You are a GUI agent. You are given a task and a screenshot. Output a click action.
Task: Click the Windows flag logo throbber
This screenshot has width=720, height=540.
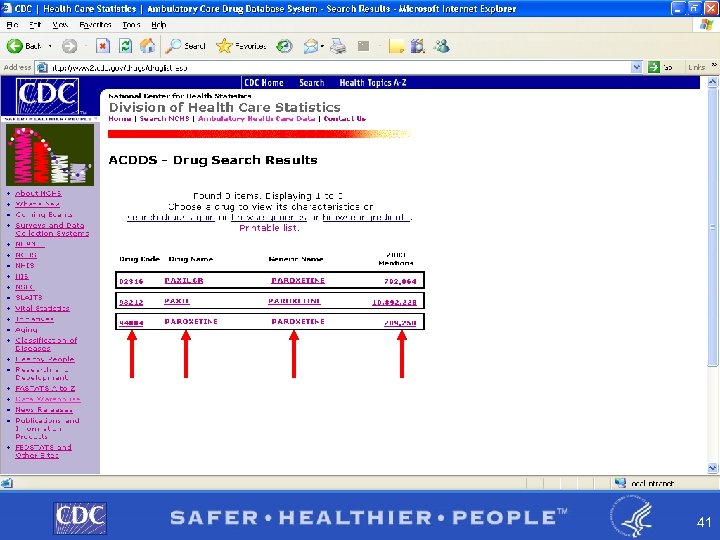pos(707,25)
